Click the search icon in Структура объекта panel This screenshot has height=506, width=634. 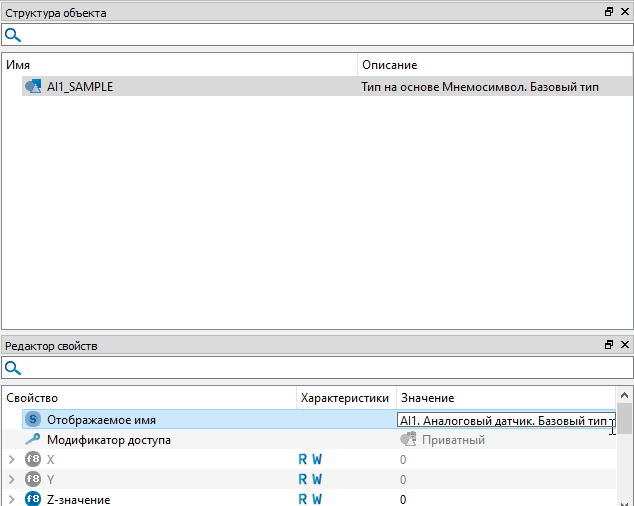[13, 36]
